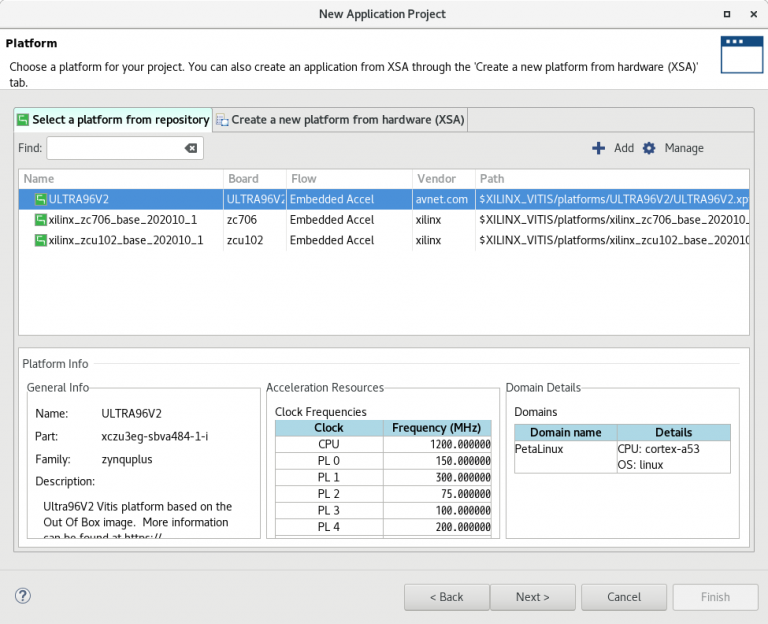Open Create a new platform from hardware tab
Screen dimensions: 768x624
tap(340, 120)
